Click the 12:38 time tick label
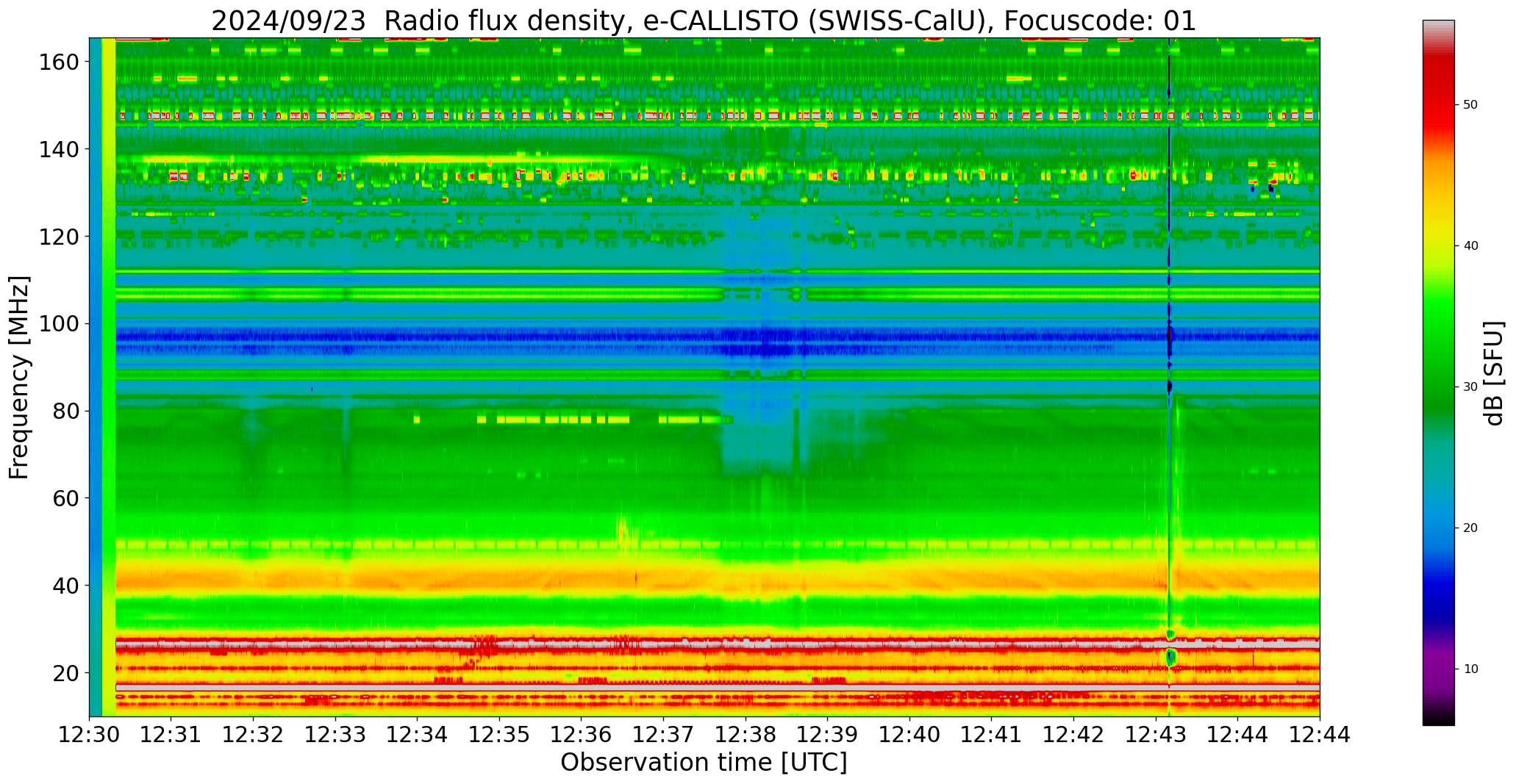The image size is (1516, 784). coord(746,735)
